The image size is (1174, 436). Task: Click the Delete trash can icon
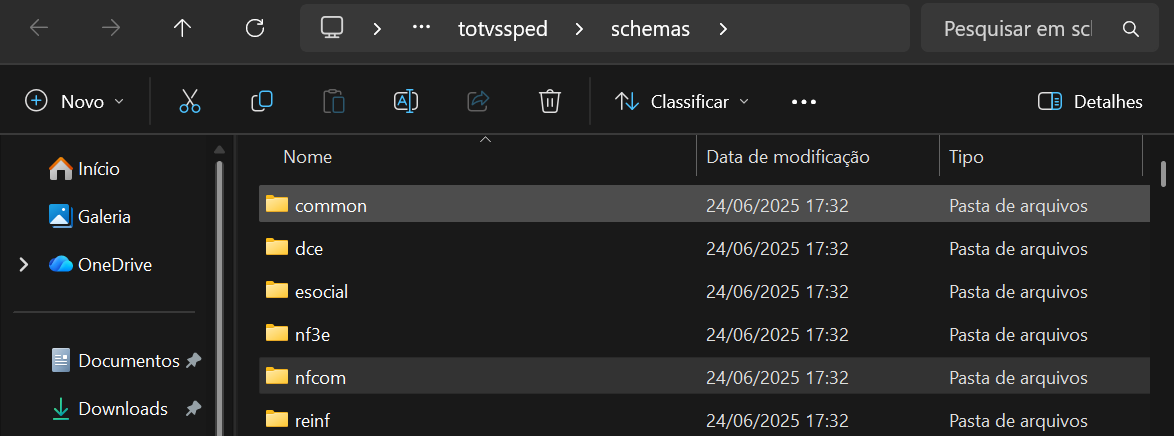tap(549, 101)
